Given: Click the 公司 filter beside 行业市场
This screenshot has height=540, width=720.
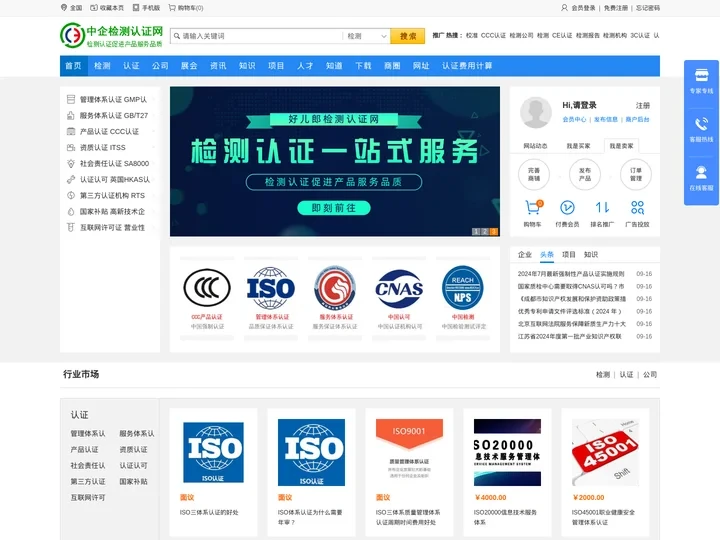Looking at the screenshot, I should point(650,375).
